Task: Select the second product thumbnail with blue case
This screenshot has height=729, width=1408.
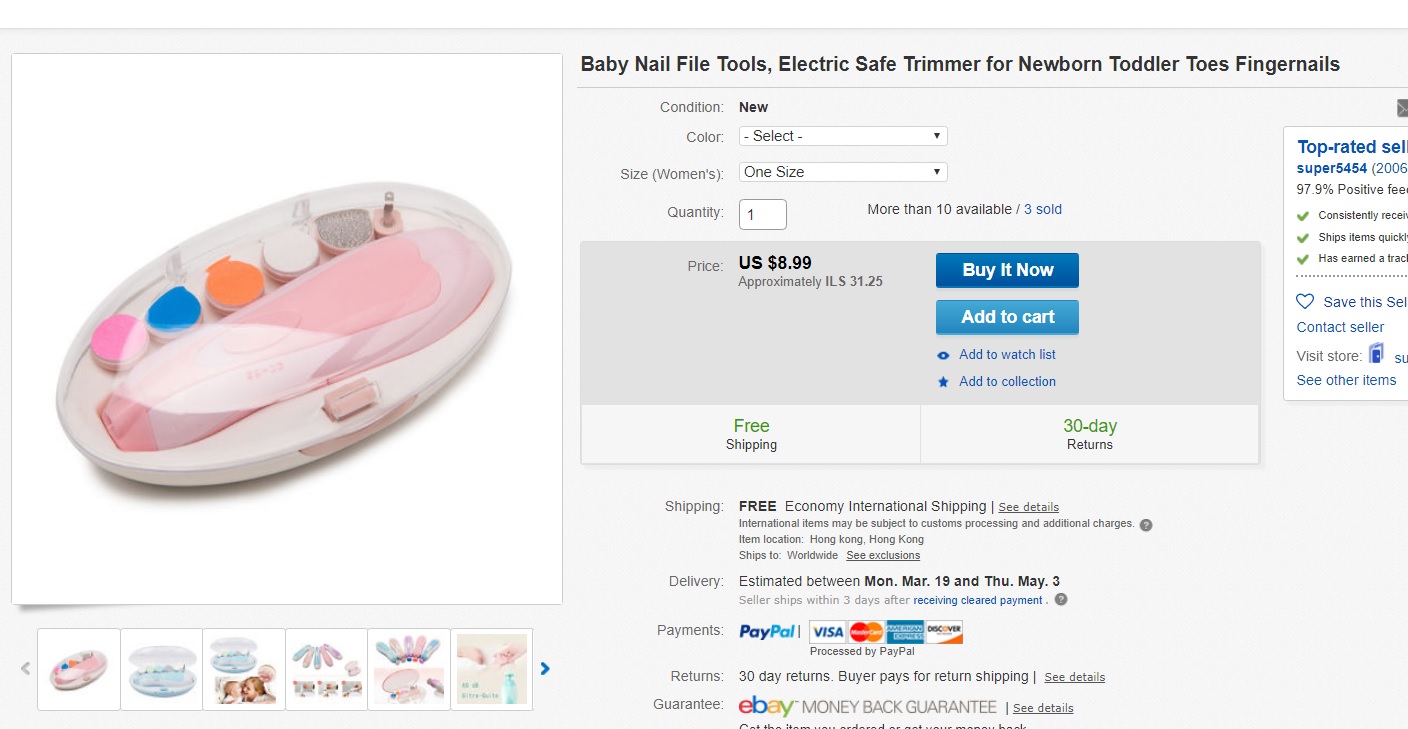Action: [162, 669]
